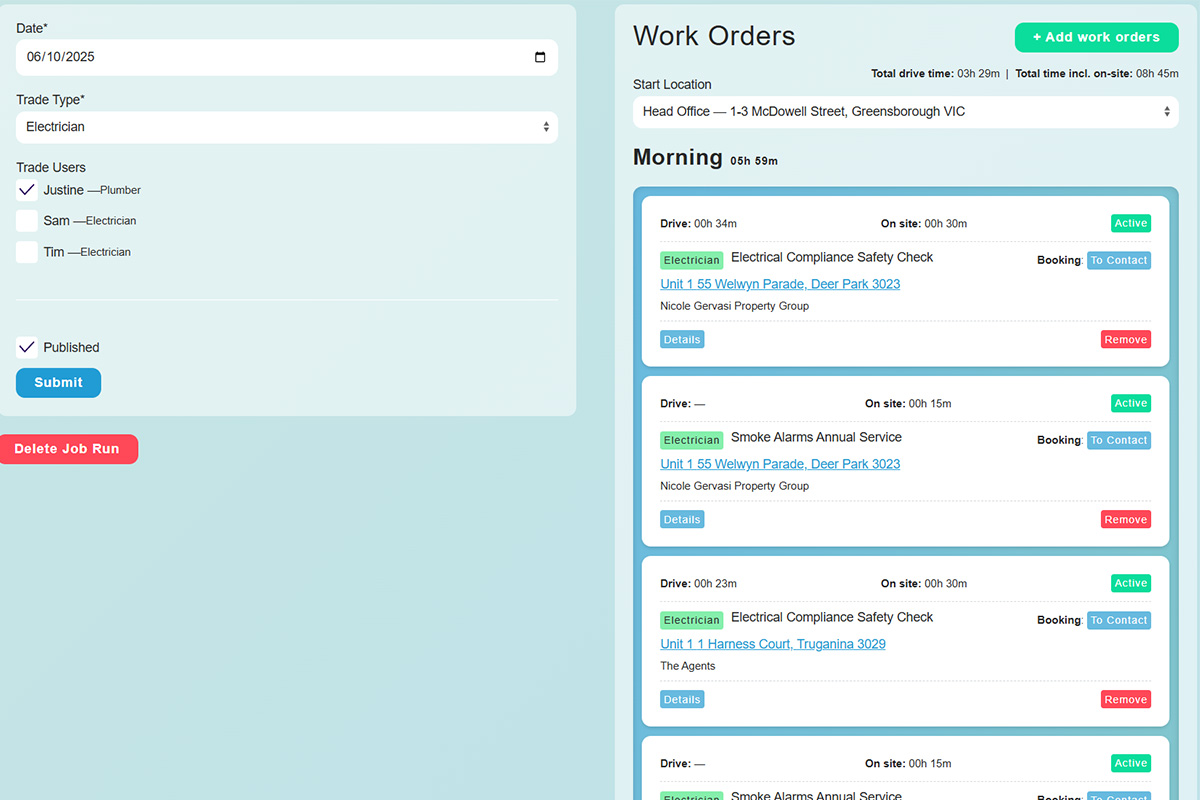
Task: Click Active badge on first Electrical Compliance card
Action: 1131,223
